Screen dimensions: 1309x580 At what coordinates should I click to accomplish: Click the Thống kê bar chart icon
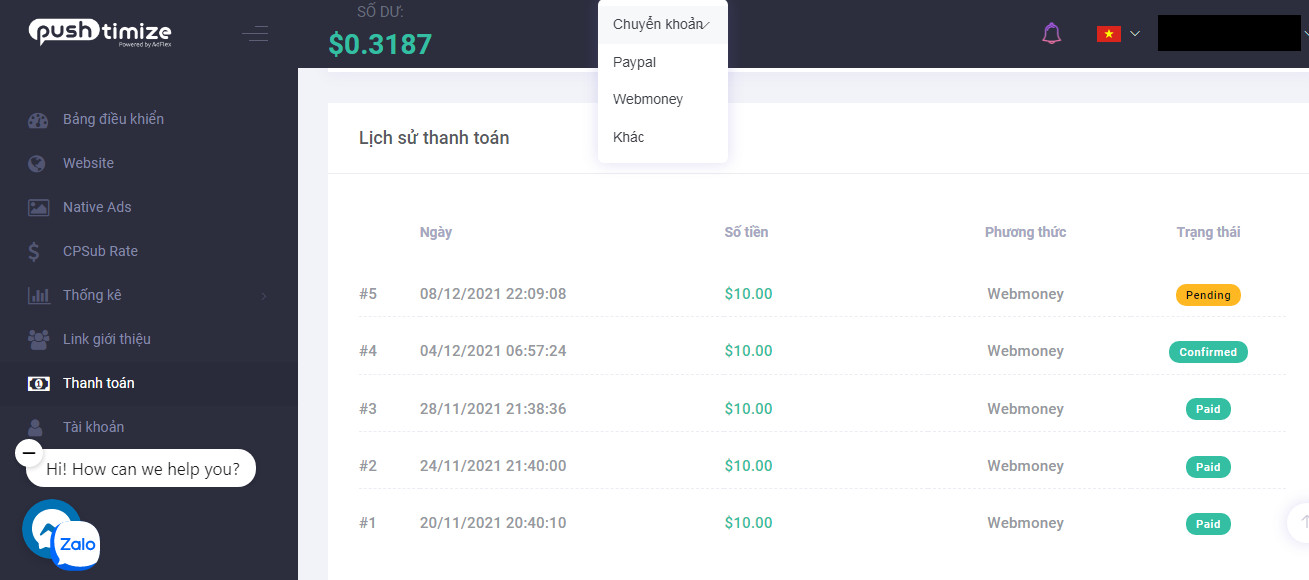click(x=38, y=296)
